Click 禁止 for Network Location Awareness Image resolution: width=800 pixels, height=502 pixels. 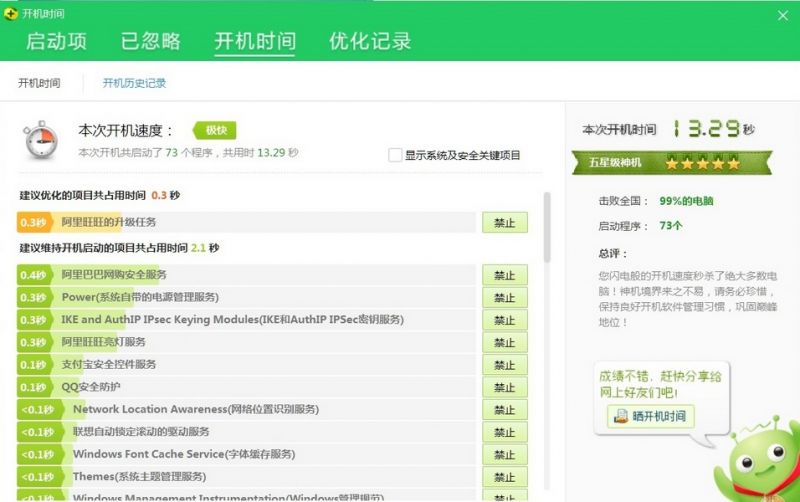(x=505, y=410)
